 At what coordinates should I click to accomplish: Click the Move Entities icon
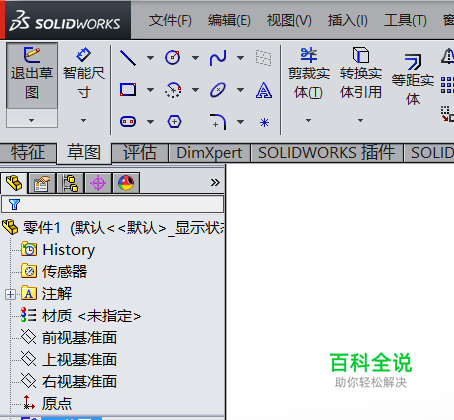(x=447, y=114)
